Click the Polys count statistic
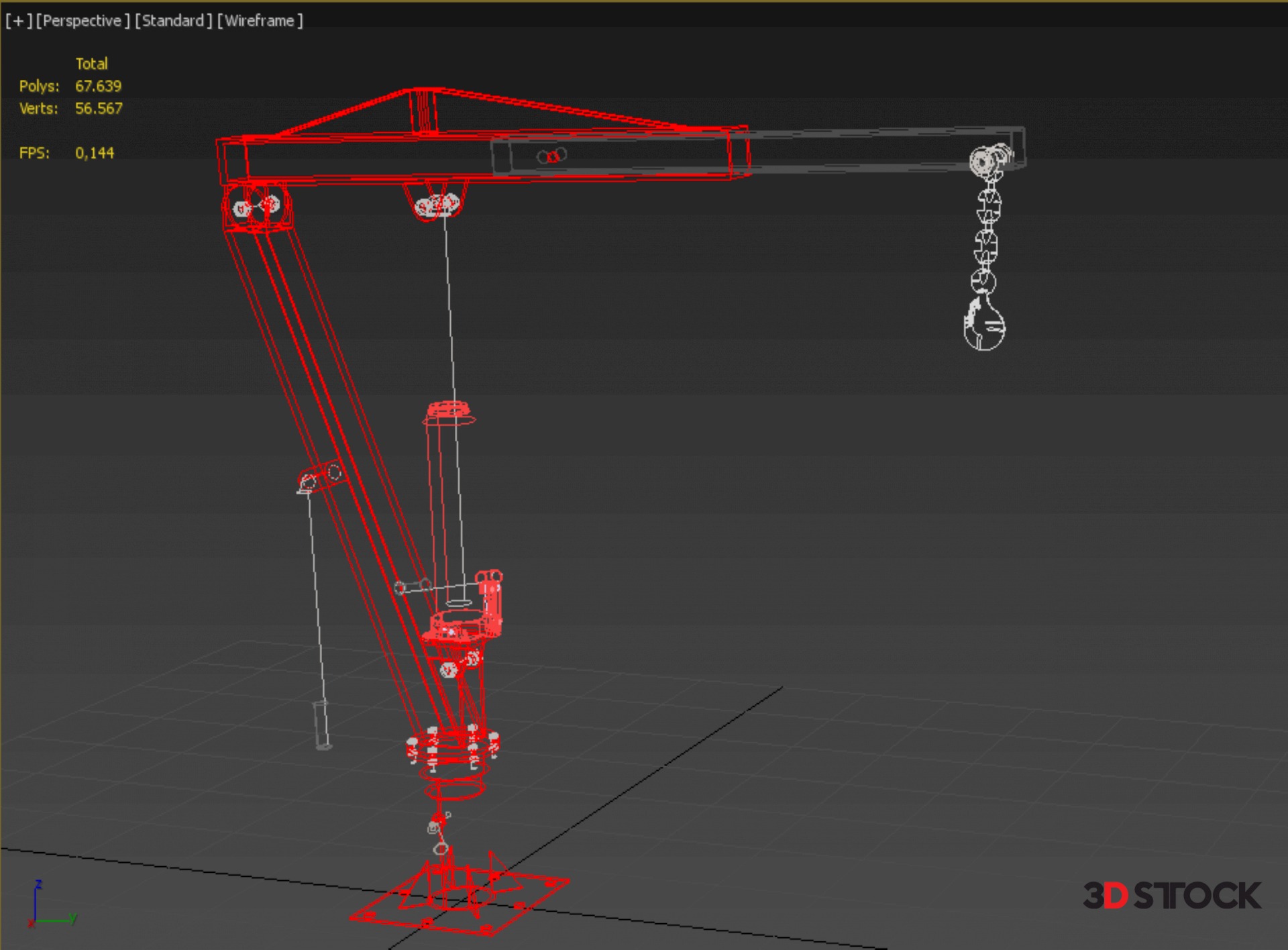Viewport: 1288px width, 950px height. click(x=97, y=86)
